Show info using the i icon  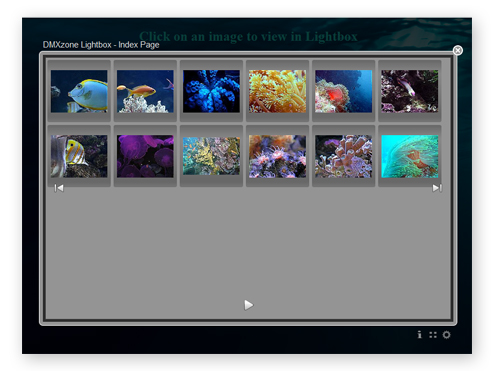pyautogui.click(x=419, y=334)
